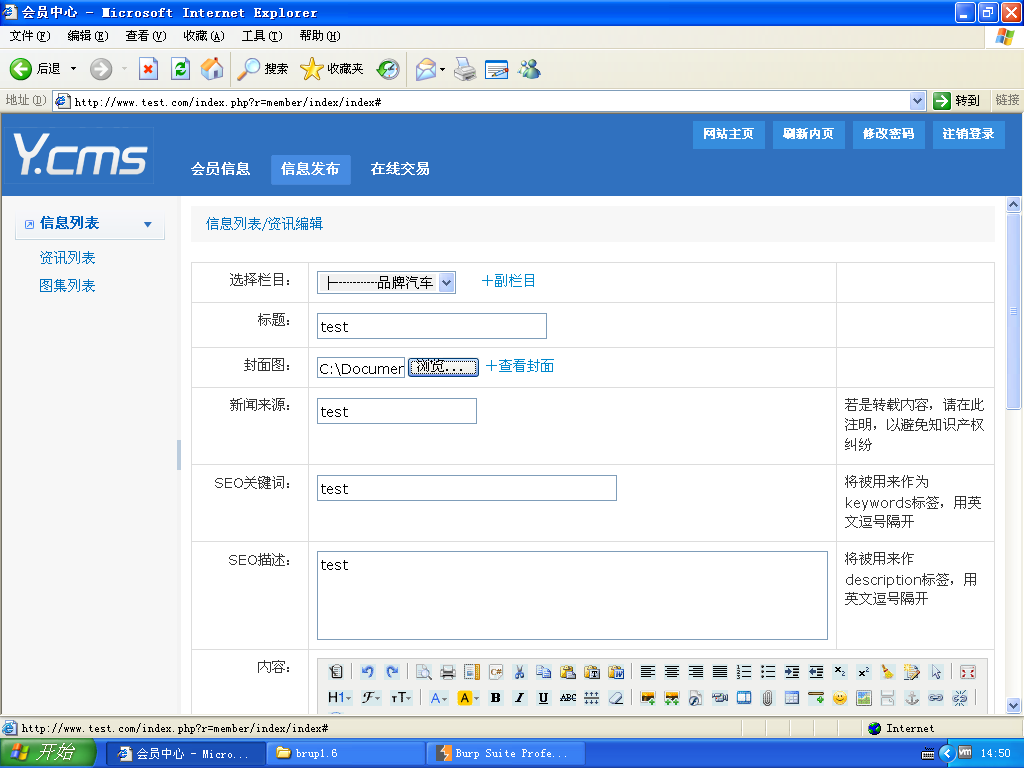Open the 文件 menu
Image resolution: width=1024 pixels, height=768 pixels.
coord(30,35)
